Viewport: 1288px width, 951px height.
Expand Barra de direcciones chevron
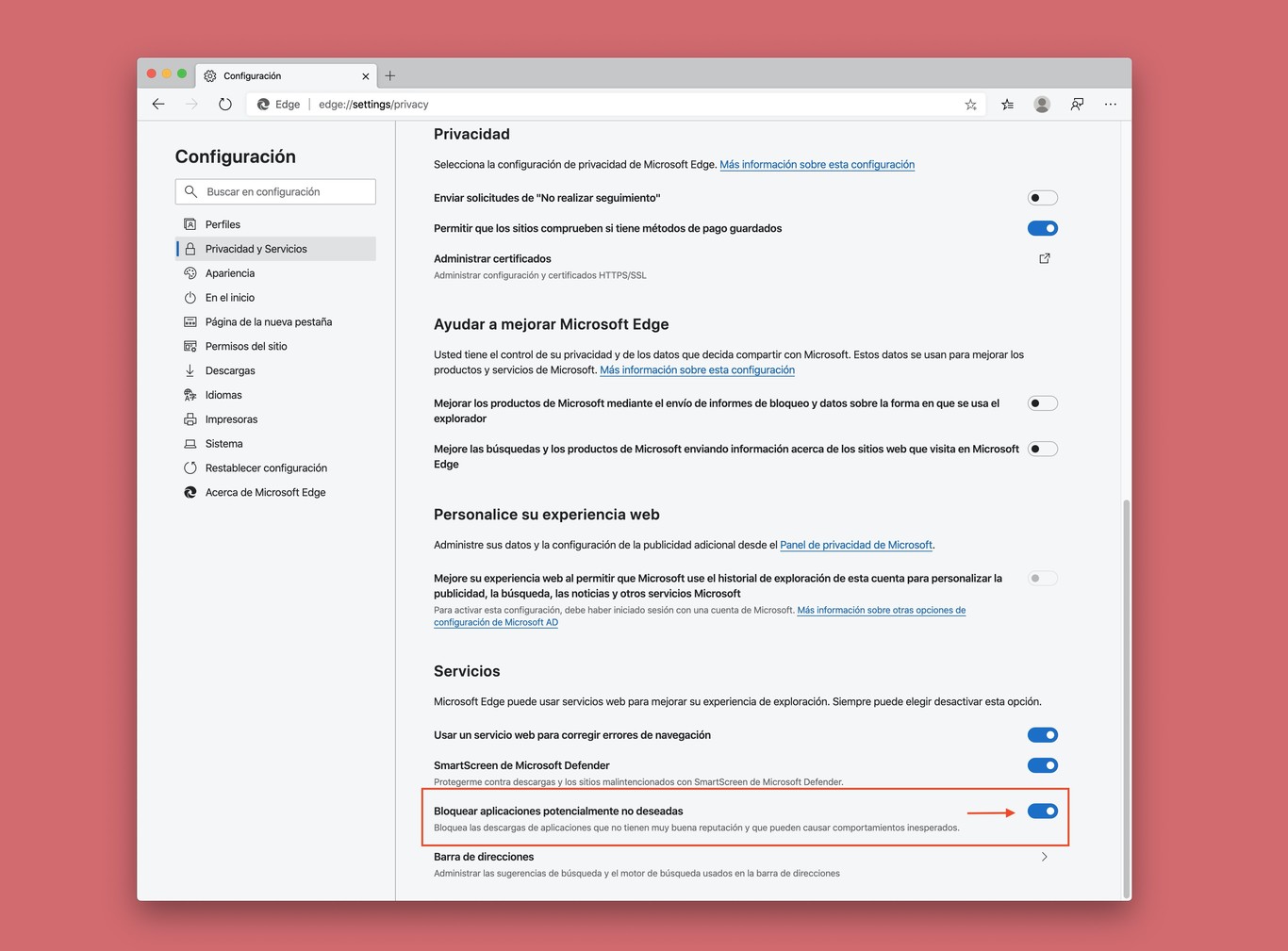click(x=1045, y=857)
